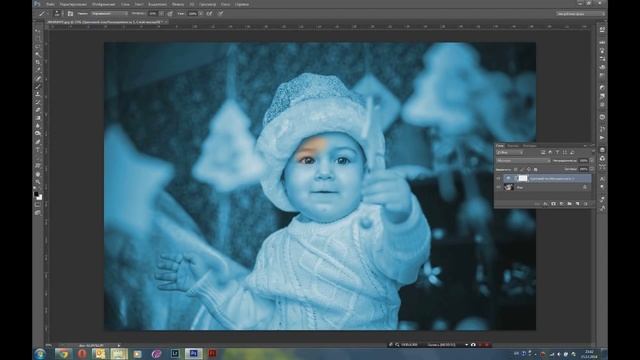
Task: Open the layer filter kind dropdown
Action: coord(510,153)
